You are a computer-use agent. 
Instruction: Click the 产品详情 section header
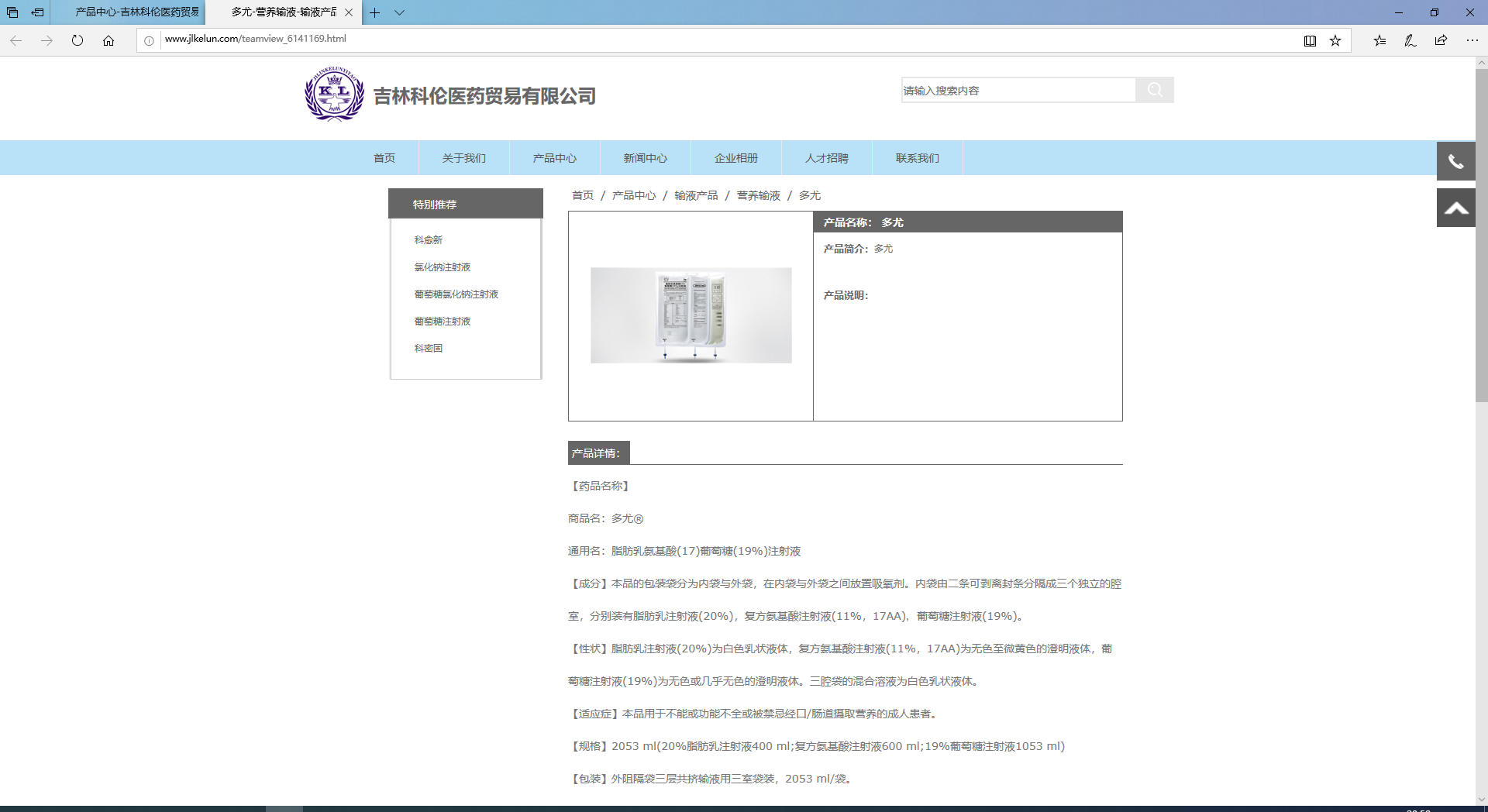click(598, 453)
